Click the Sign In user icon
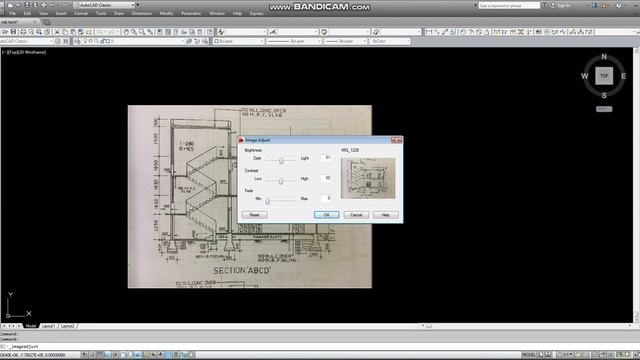The image size is (640, 360). click(553, 5)
